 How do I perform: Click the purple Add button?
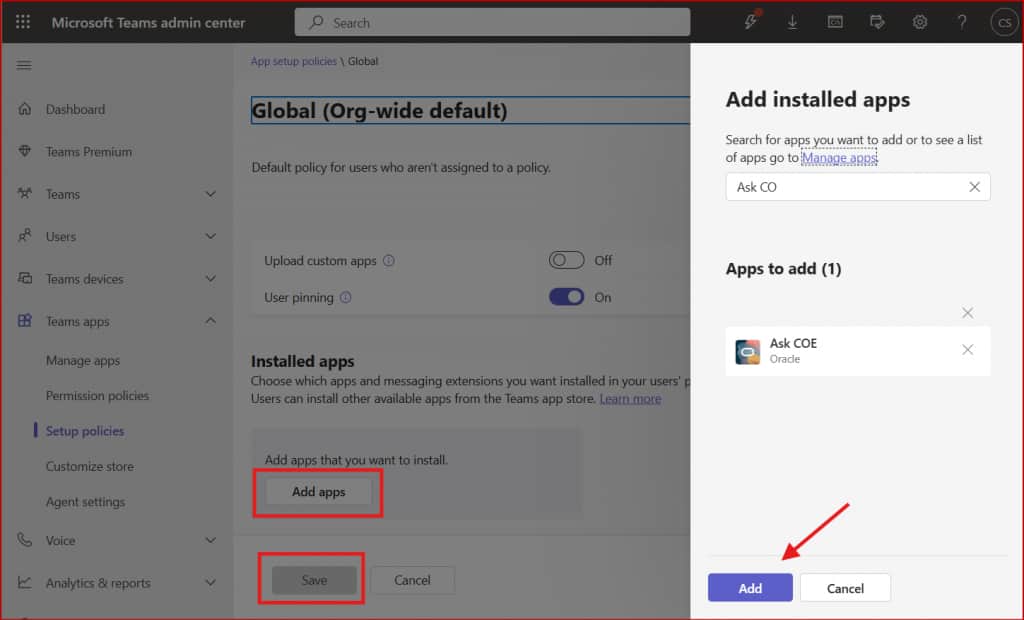tap(750, 588)
